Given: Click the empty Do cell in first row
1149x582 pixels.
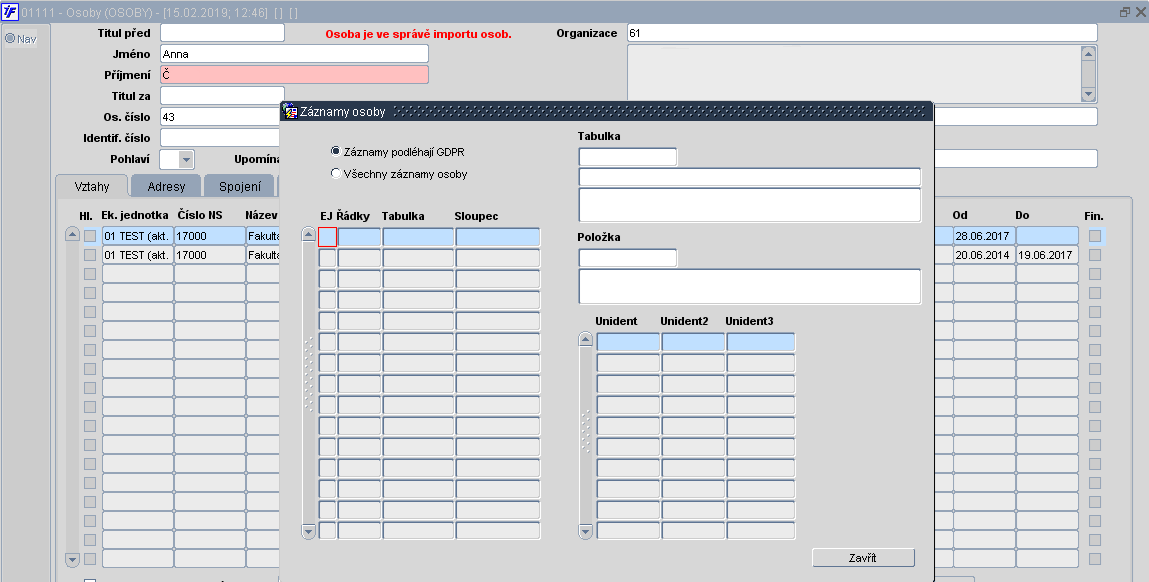Looking at the screenshot, I should pos(1047,236).
